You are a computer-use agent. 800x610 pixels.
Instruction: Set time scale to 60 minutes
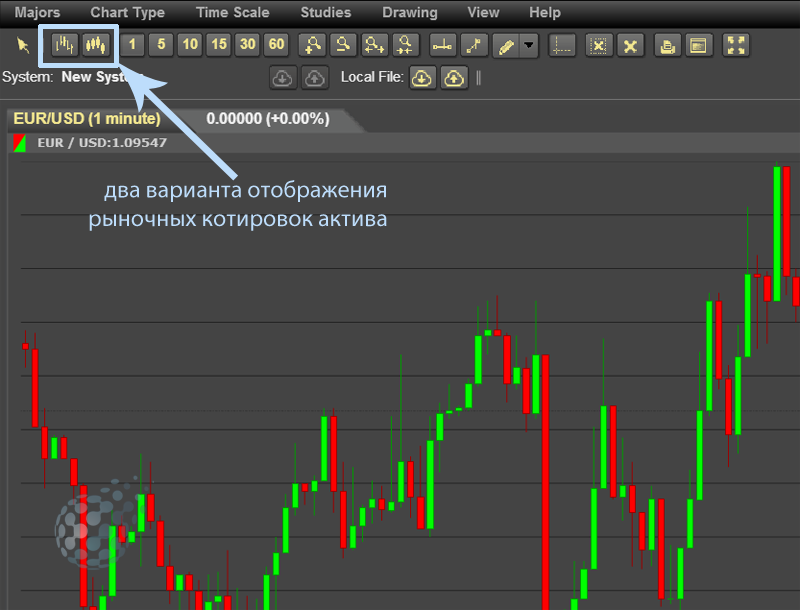tap(277, 45)
